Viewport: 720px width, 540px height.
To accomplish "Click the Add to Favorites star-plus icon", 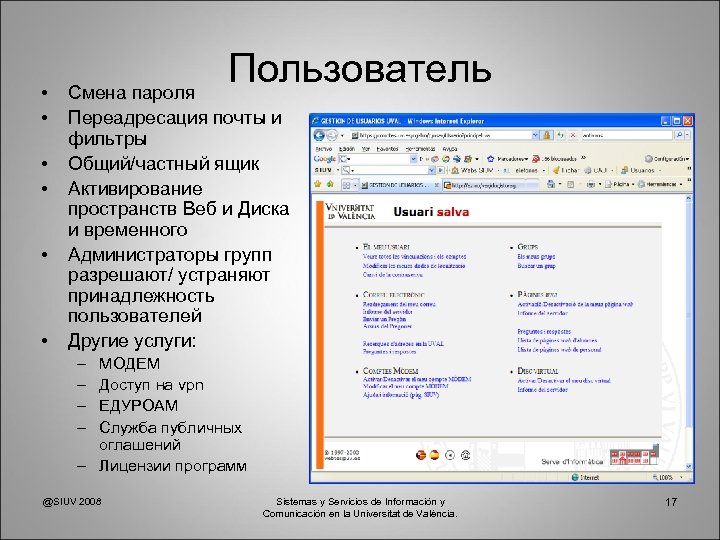I will click(330, 184).
